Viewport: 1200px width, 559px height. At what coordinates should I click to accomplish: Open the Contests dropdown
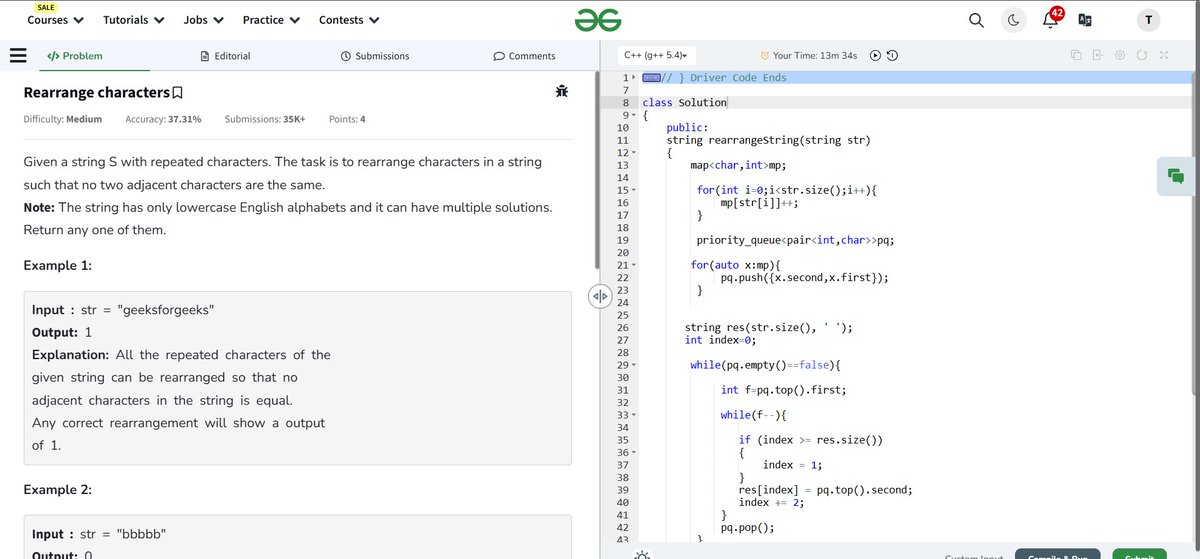tap(349, 20)
